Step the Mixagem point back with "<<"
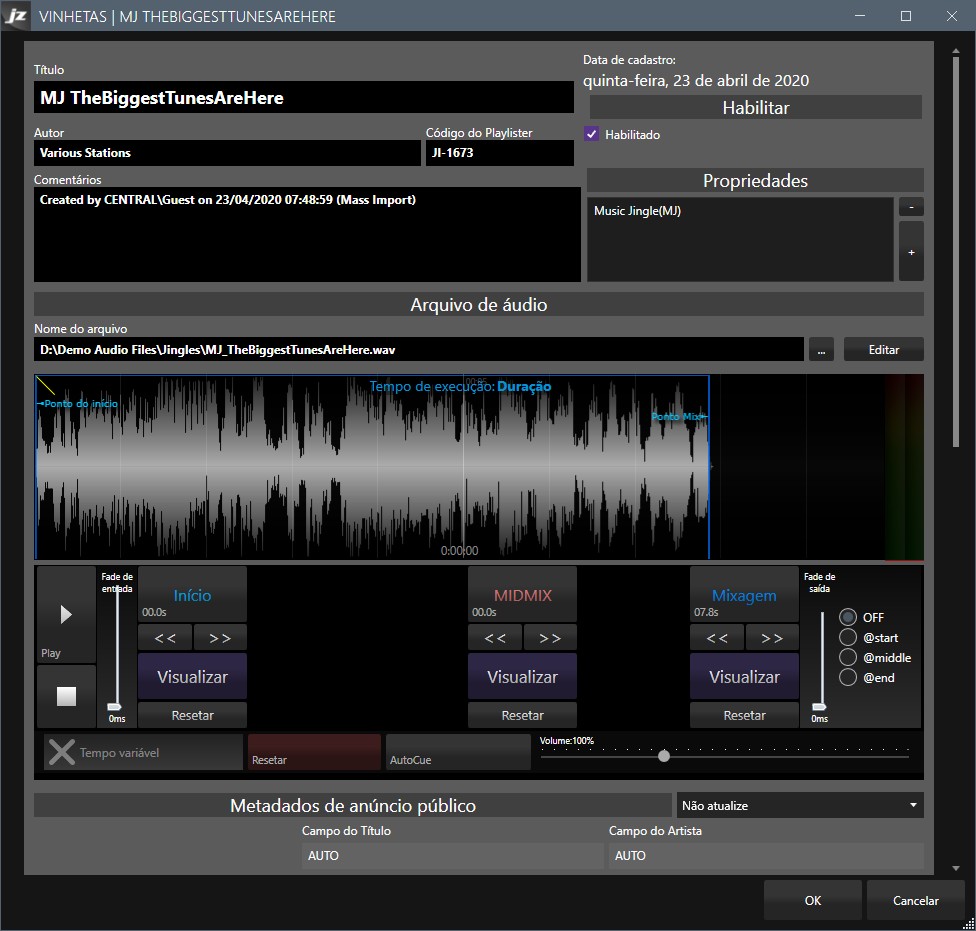This screenshot has height=931, width=976. [717, 637]
